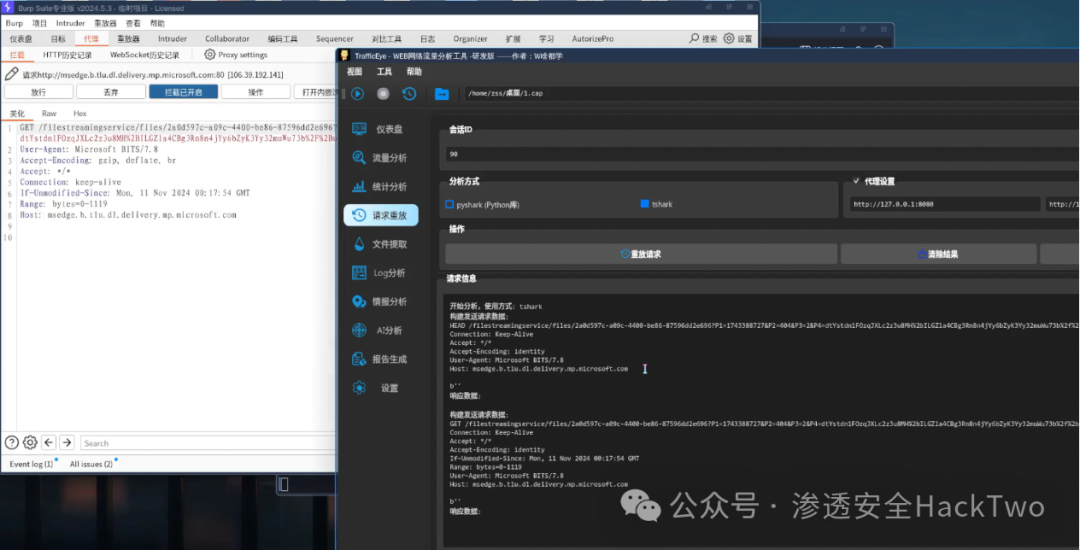Screen dimensions: 1080x550
Task: Click the Accept-Encoding: gzip, deflate, br line
Action: [98, 160]
